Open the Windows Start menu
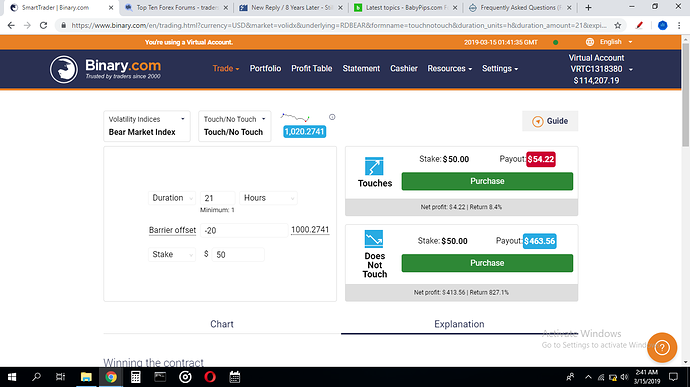The height and width of the screenshot is (387, 690). coord(12,377)
